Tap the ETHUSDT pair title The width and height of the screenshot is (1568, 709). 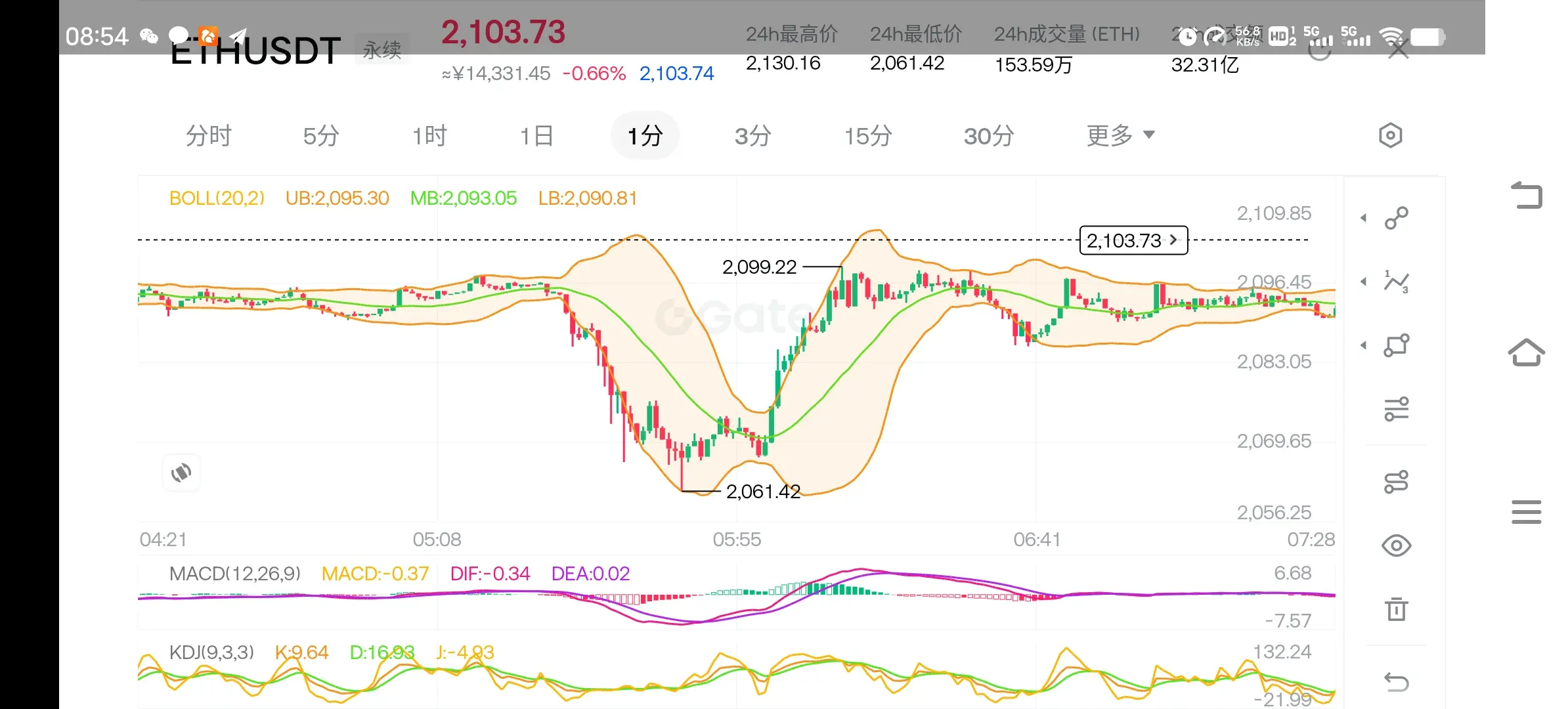tap(256, 51)
